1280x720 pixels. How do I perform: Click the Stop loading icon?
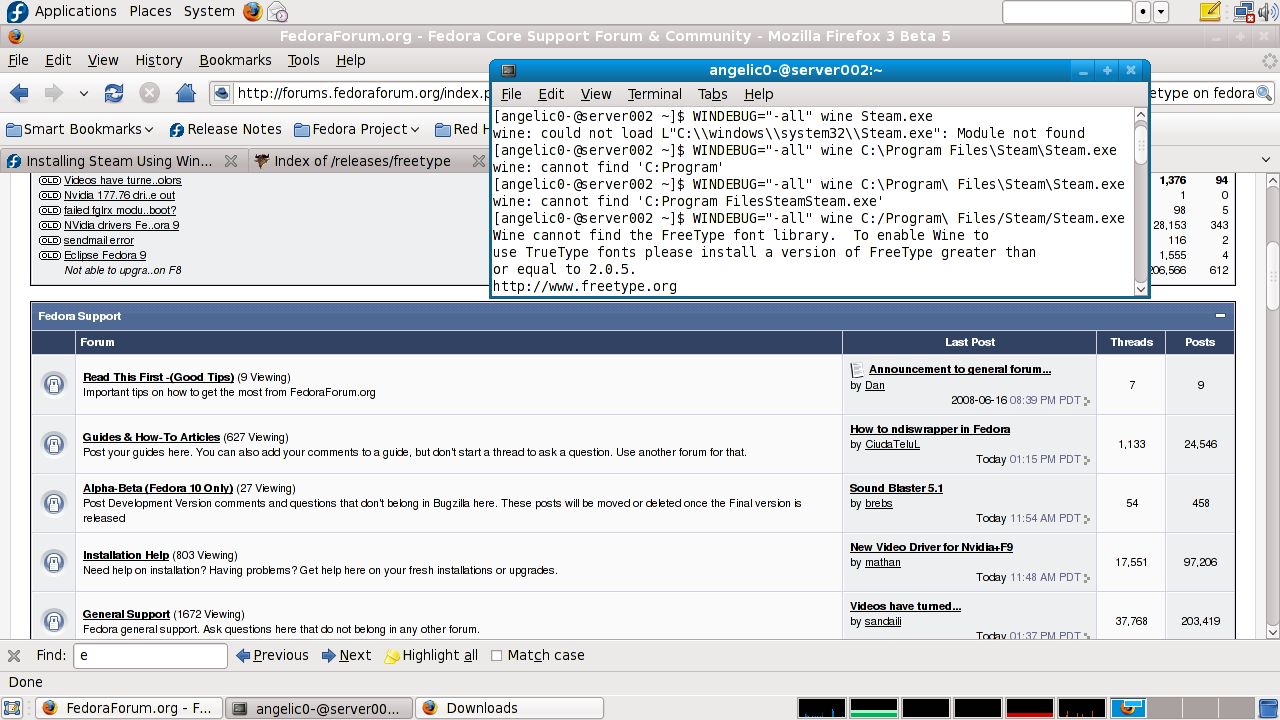[150, 93]
